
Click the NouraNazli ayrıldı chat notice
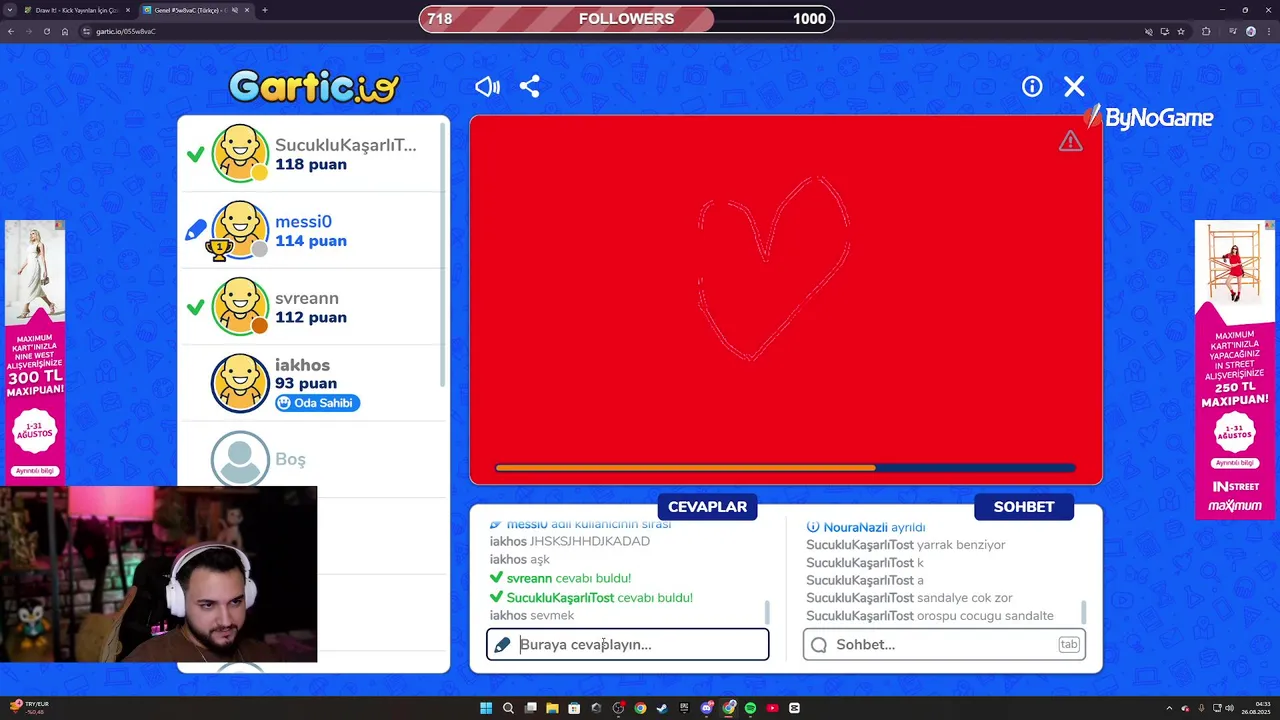[866, 527]
